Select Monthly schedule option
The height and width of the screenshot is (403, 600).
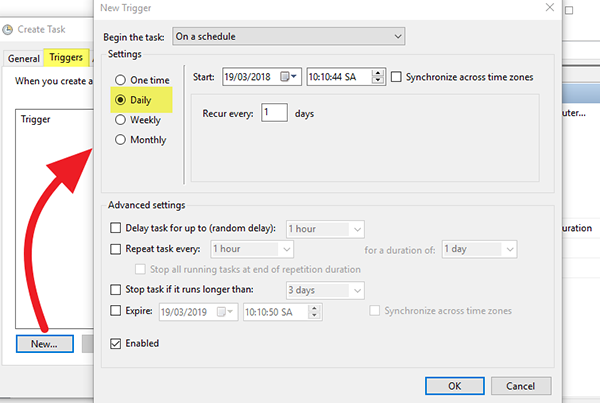click(122, 140)
